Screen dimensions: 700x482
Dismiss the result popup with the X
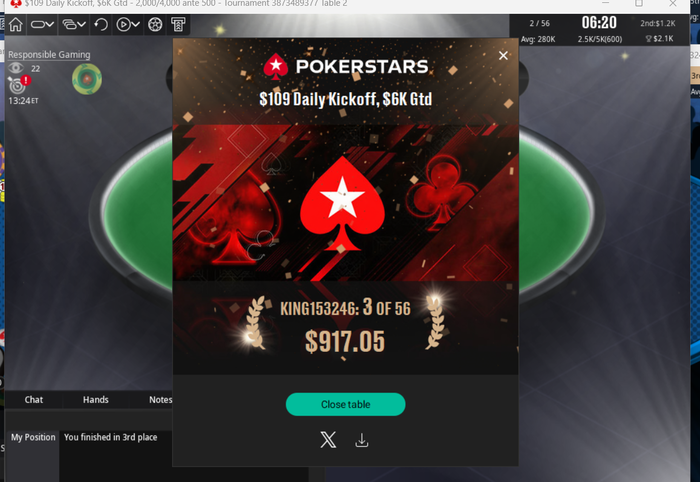503,55
